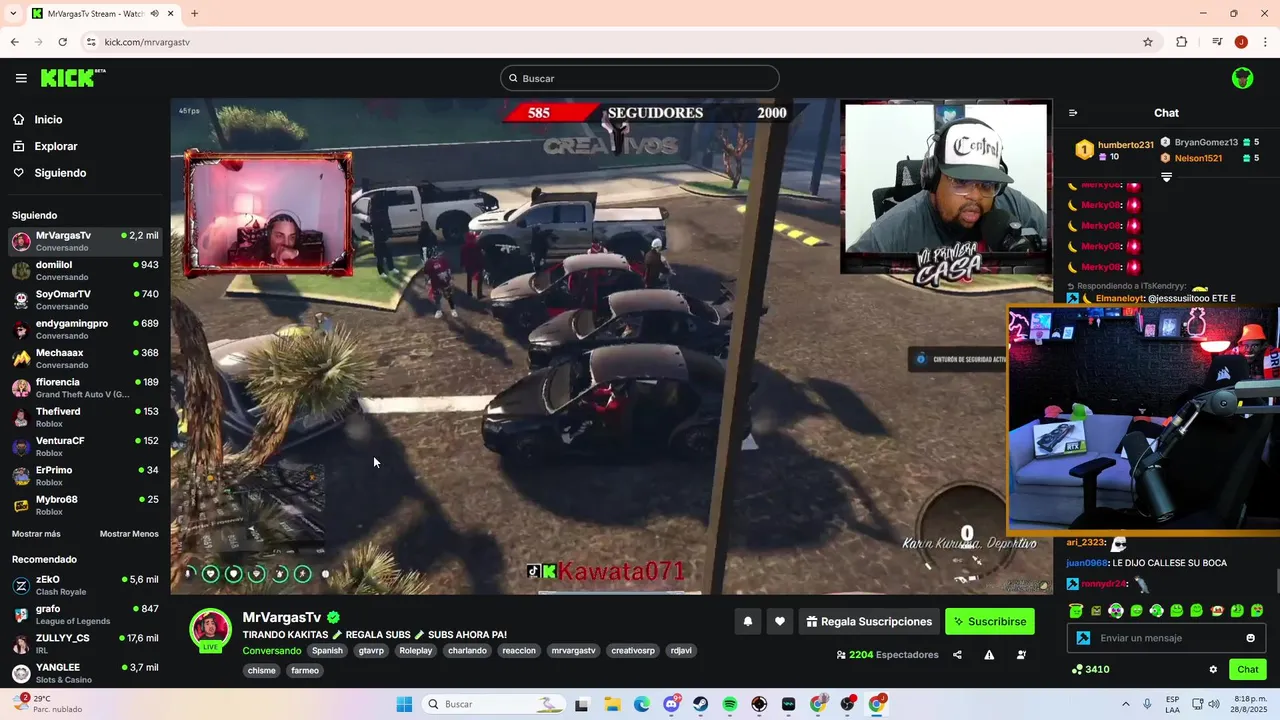The image size is (1280, 720).
Task: Open the Chrome extensions puzzle icon
Action: pos(1181,42)
